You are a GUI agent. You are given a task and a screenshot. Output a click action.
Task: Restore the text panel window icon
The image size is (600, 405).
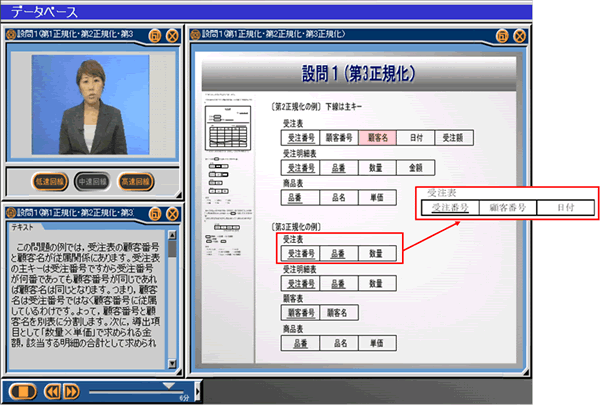153,213
